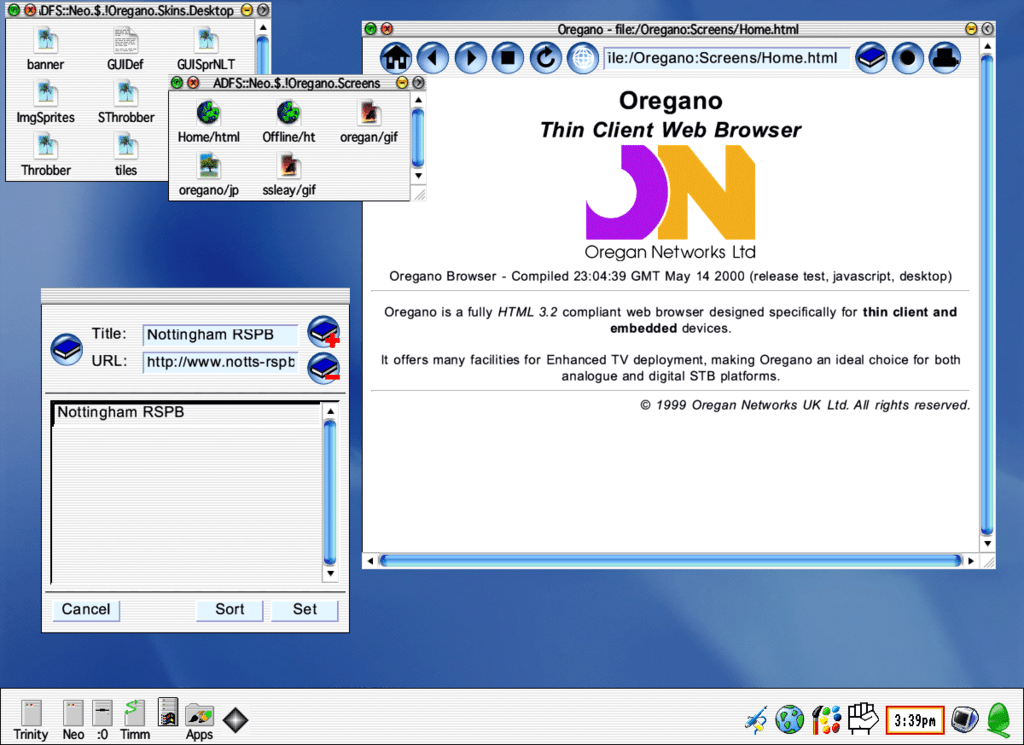The image size is (1024, 745).
Task: Click the satellite icon in icon bar
Action: point(756,721)
